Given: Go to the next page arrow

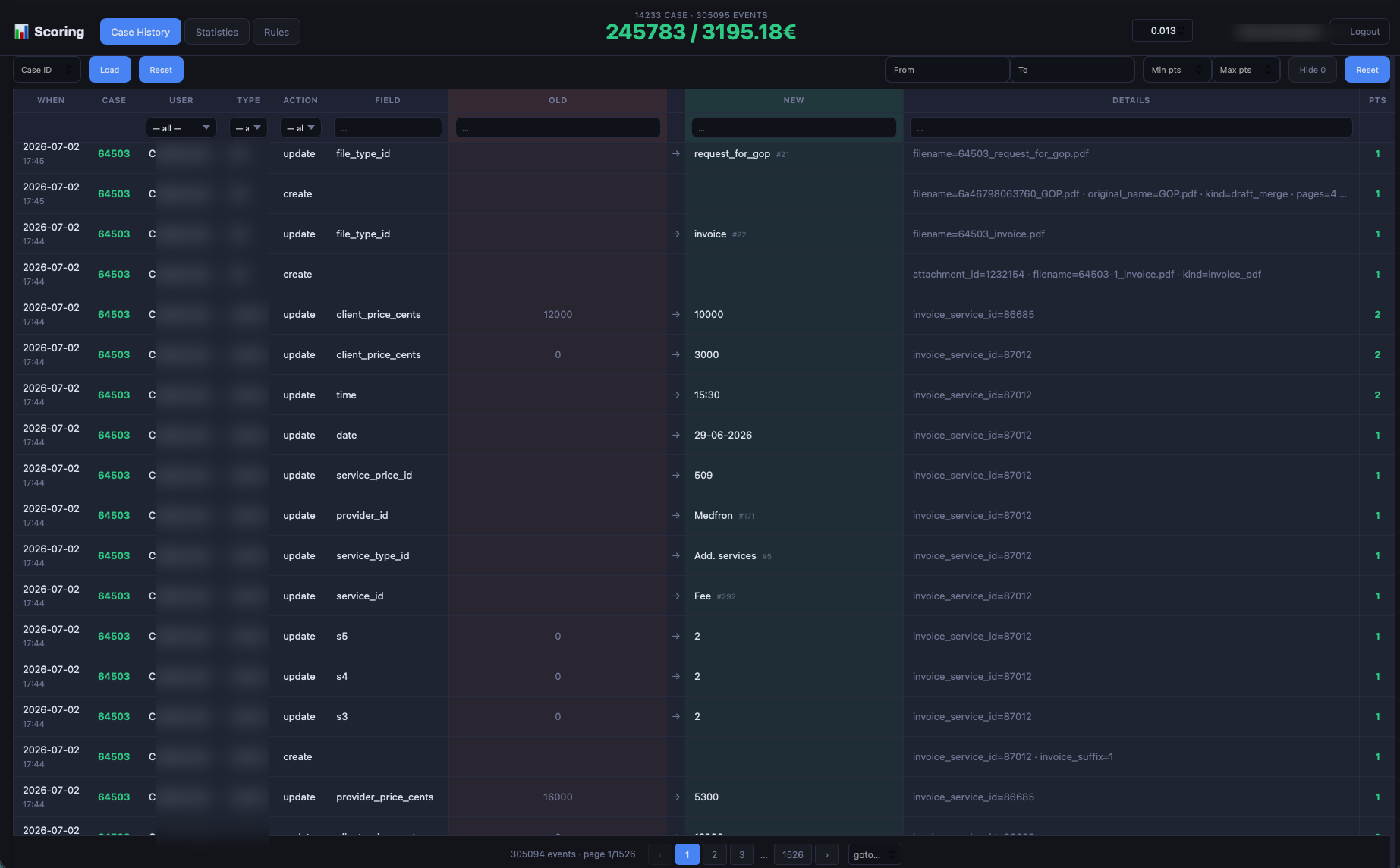Looking at the screenshot, I should pos(826,854).
